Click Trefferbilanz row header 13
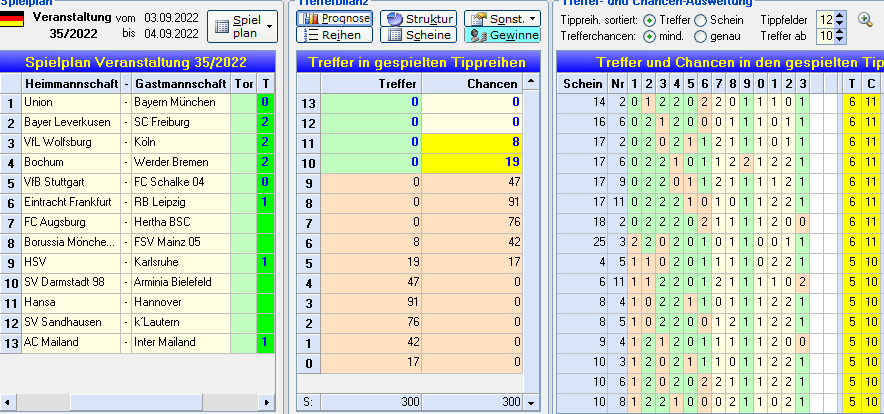884x414 pixels. (309, 104)
